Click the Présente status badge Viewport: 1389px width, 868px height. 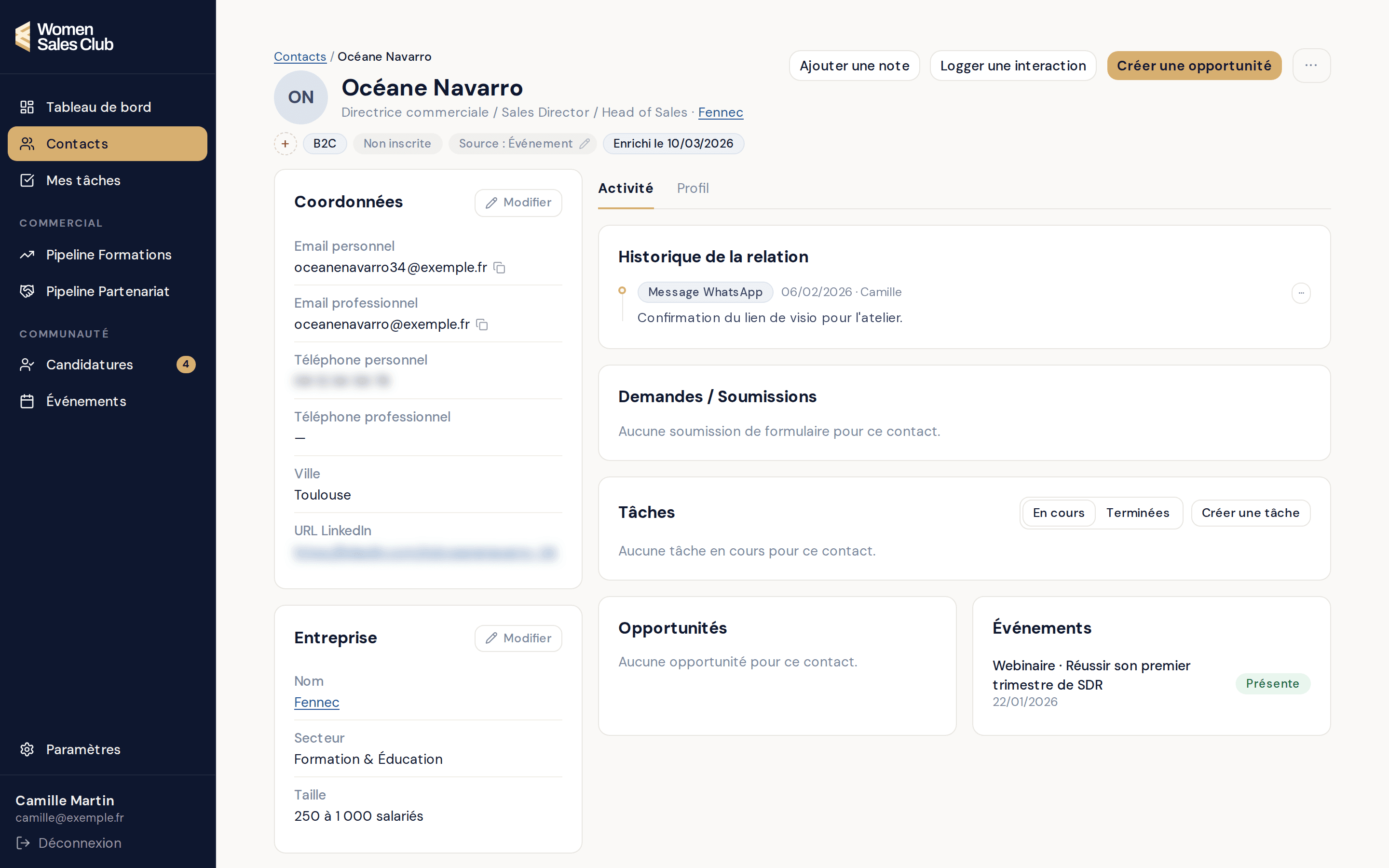point(1272,684)
